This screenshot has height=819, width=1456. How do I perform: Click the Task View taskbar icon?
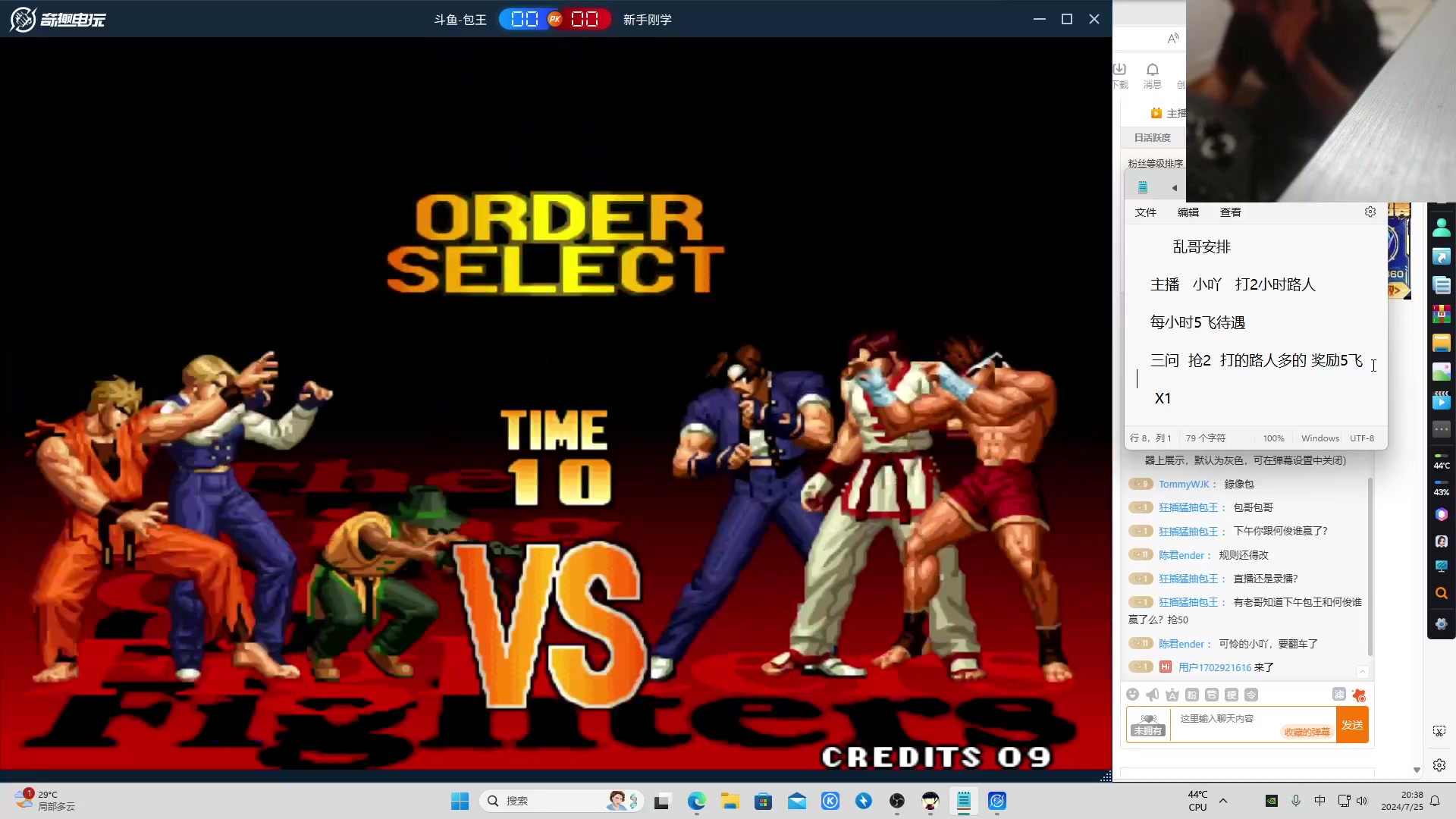point(662,801)
